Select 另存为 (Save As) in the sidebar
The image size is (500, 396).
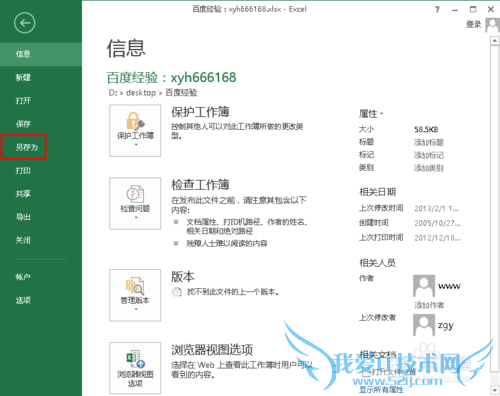click(27, 147)
